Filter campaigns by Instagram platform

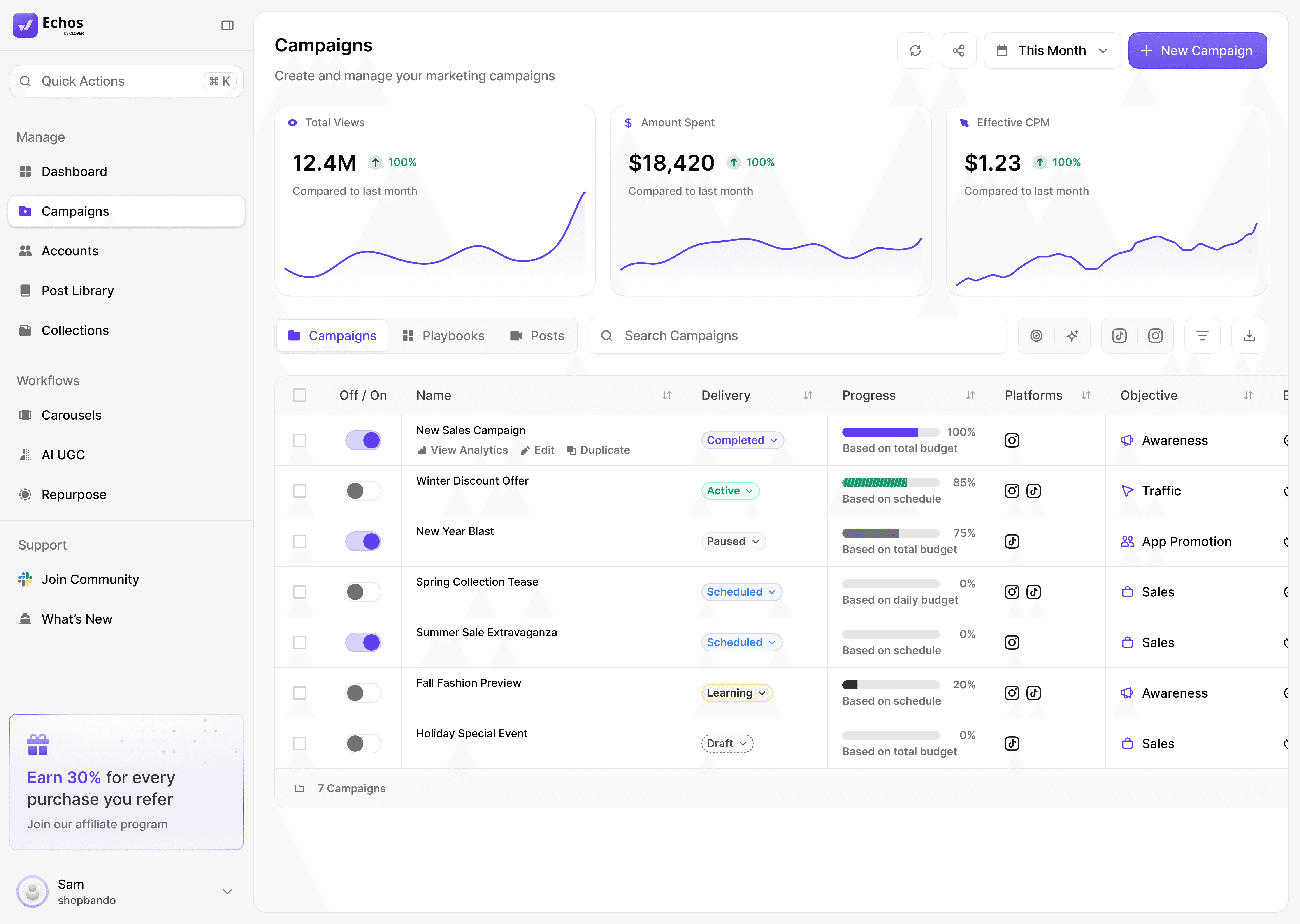pos(1155,336)
